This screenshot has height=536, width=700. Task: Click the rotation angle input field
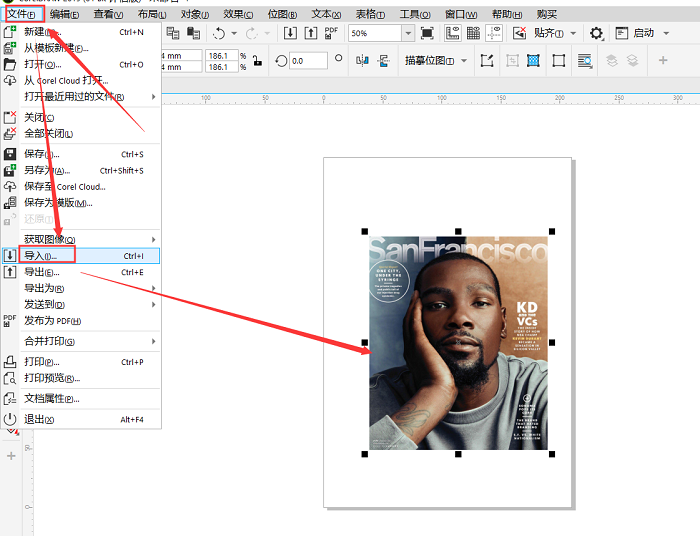(x=308, y=61)
